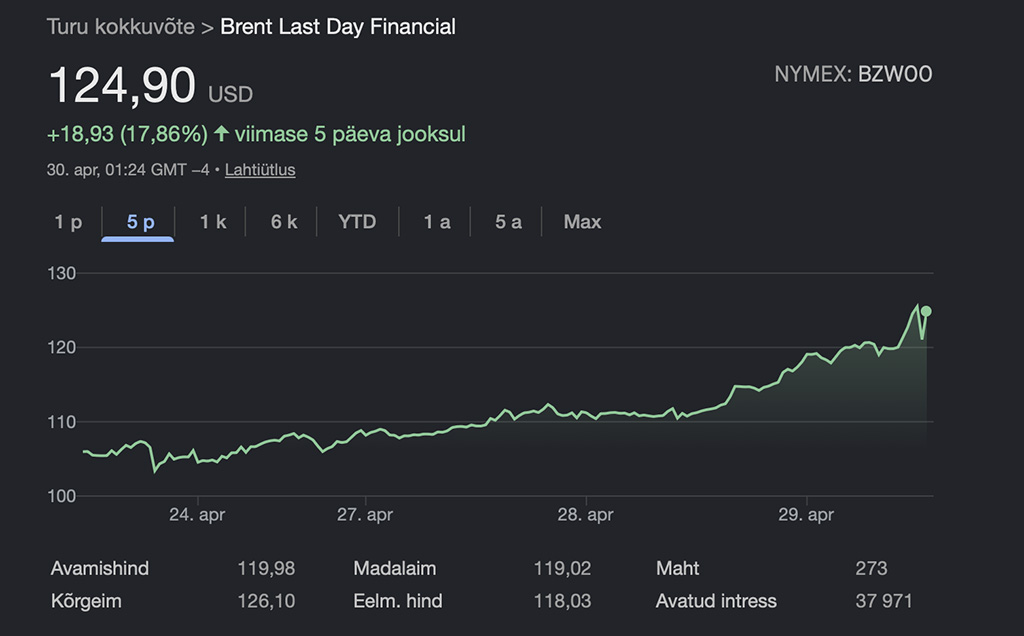The height and width of the screenshot is (636, 1024).
Task: Click the 124,90 current price
Action: coord(121,87)
